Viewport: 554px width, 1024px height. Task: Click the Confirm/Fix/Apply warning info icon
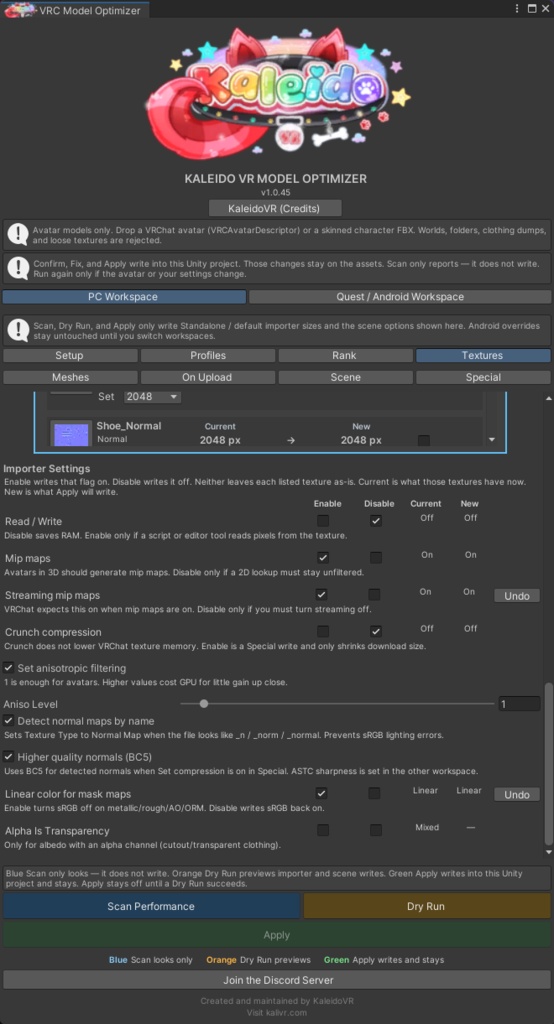[x=18, y=268]
